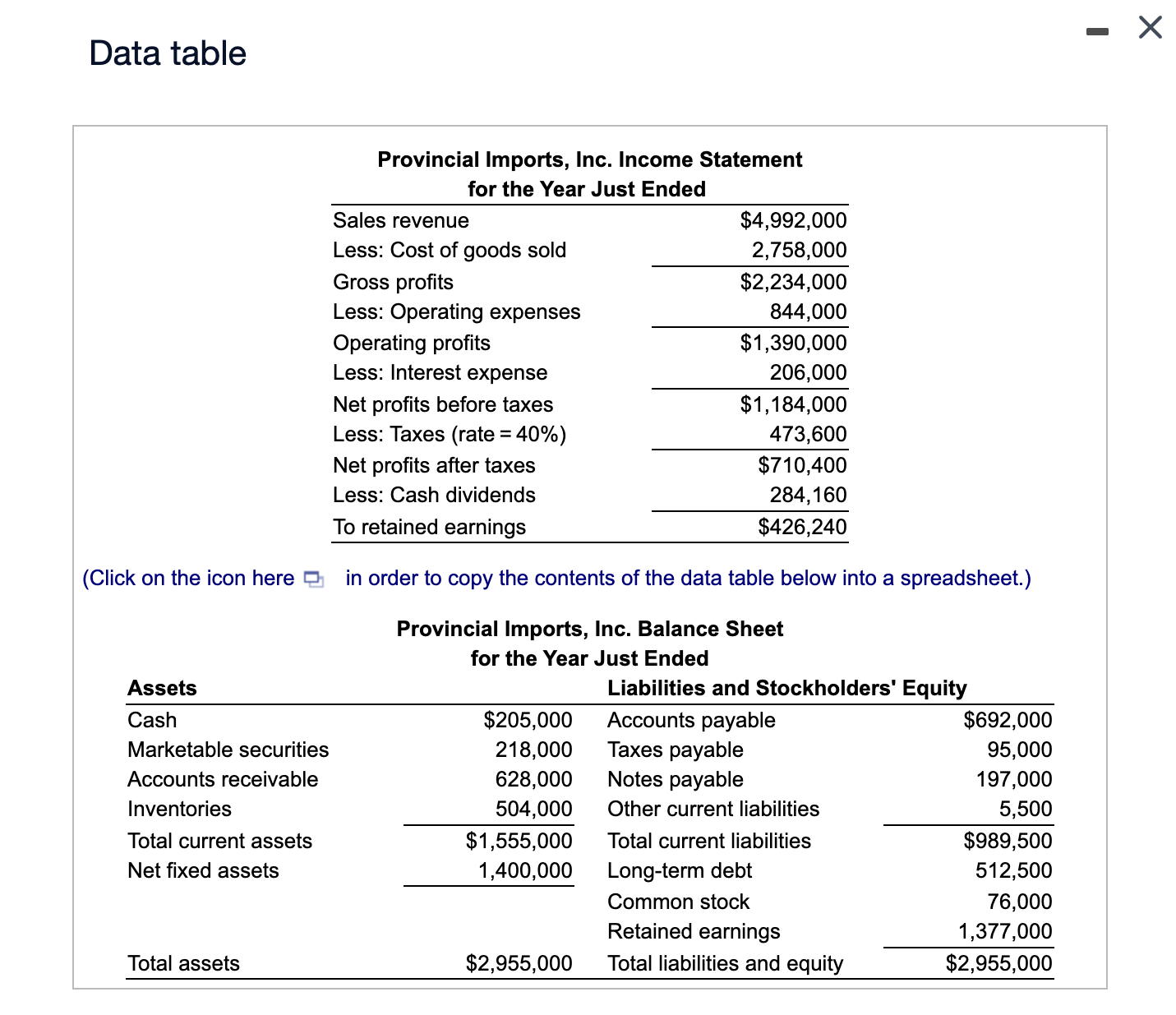Click the X button to close the dialog

(1148, 27)
